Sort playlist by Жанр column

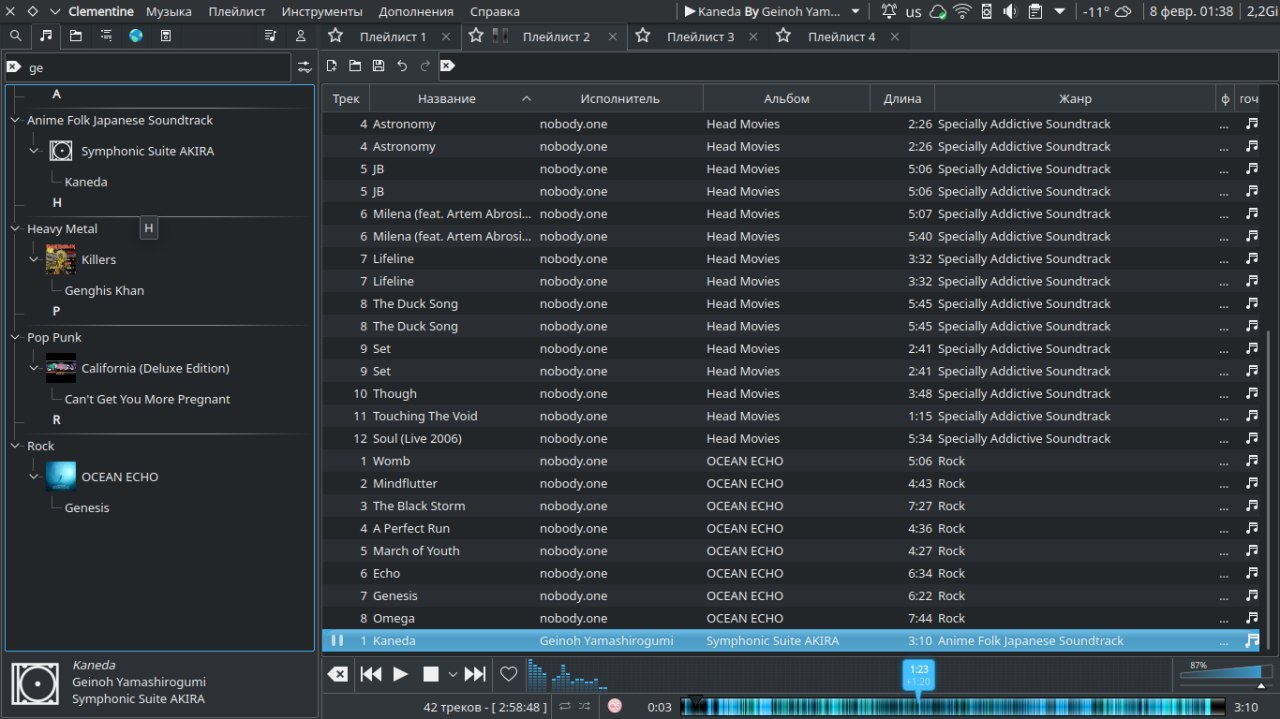tap(1075, 98)
